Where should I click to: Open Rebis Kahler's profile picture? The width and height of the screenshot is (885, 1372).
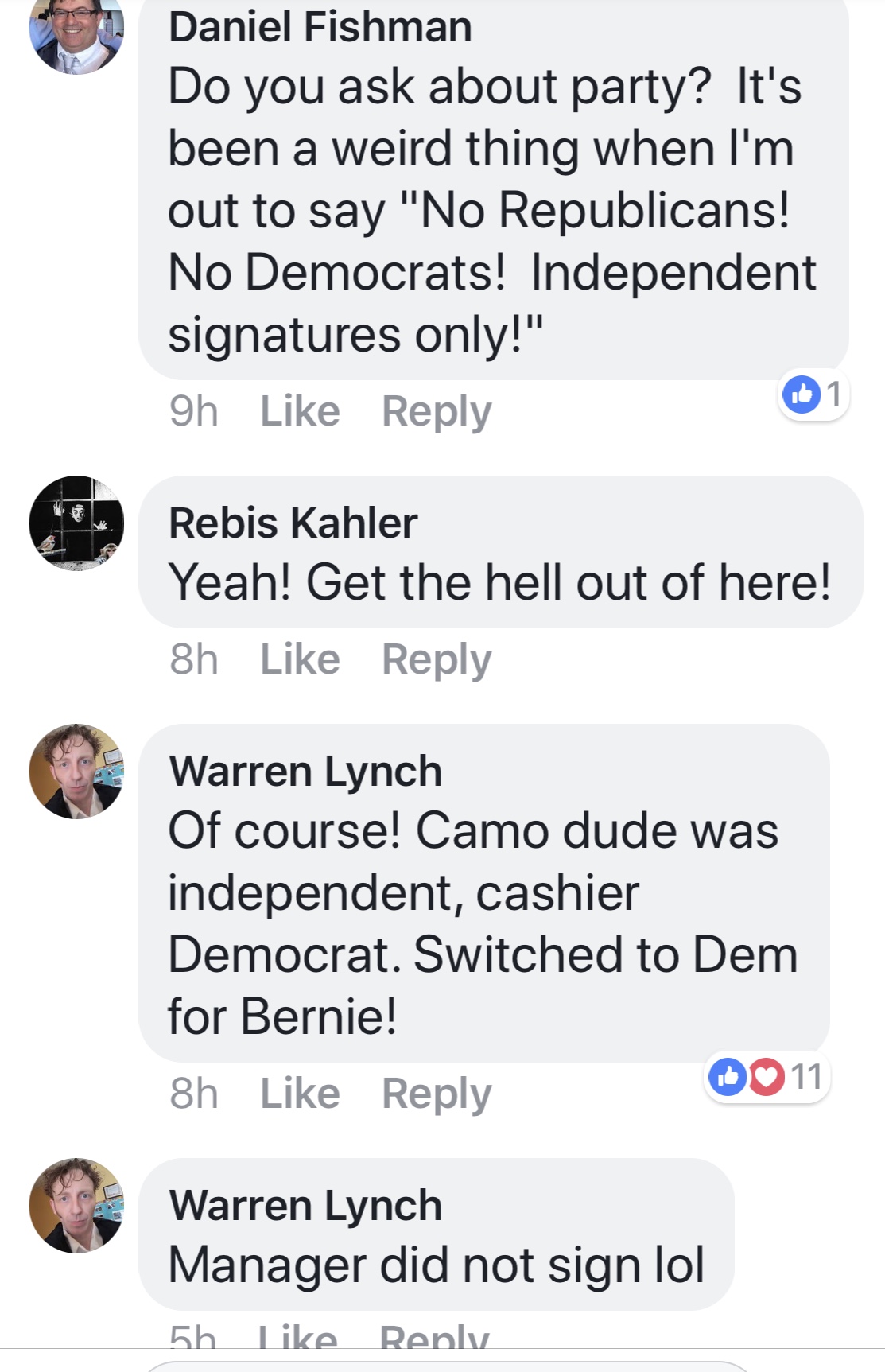tap(76, 523)
